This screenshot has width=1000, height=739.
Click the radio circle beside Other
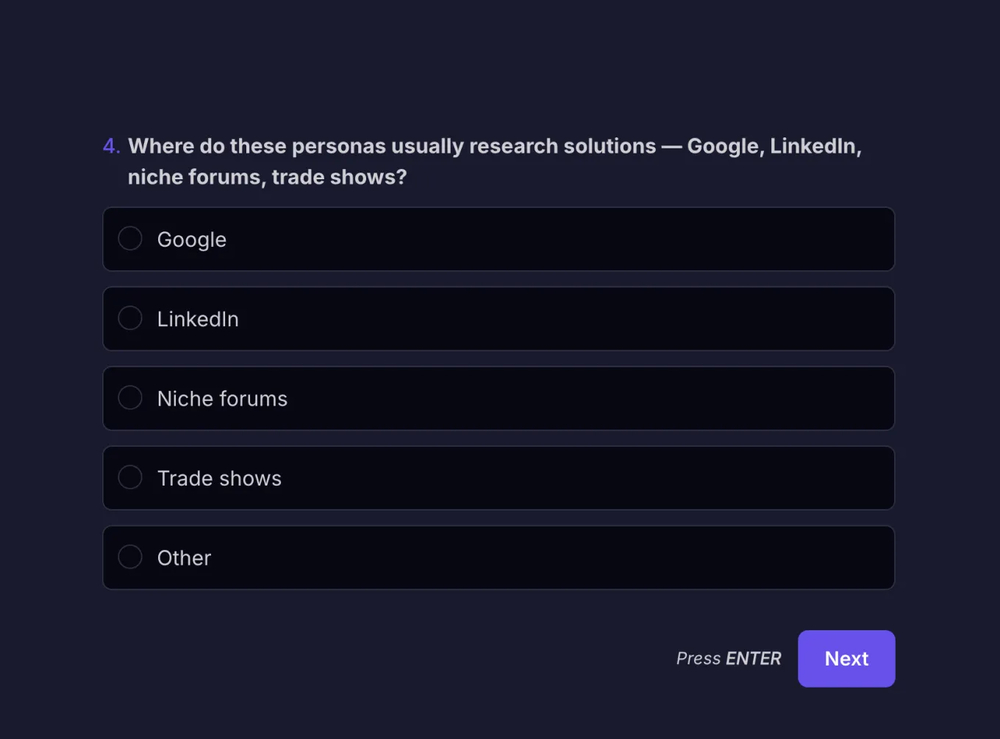(x=130, y=556)
